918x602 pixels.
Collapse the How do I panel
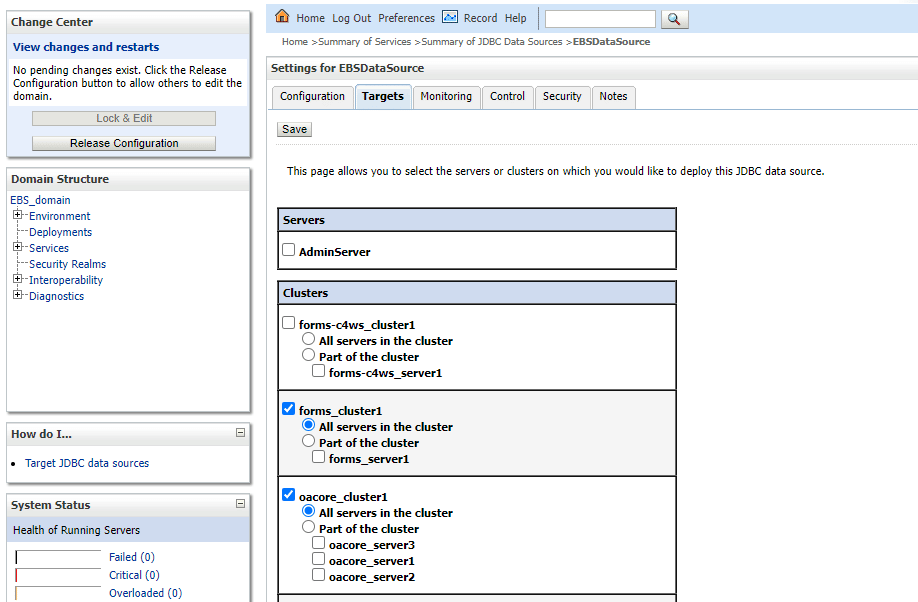click(240, 433)
